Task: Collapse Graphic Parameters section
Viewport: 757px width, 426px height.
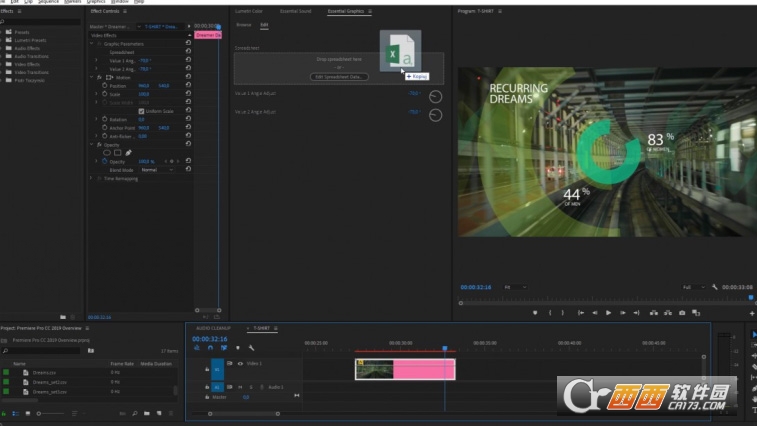Action: 92,43
